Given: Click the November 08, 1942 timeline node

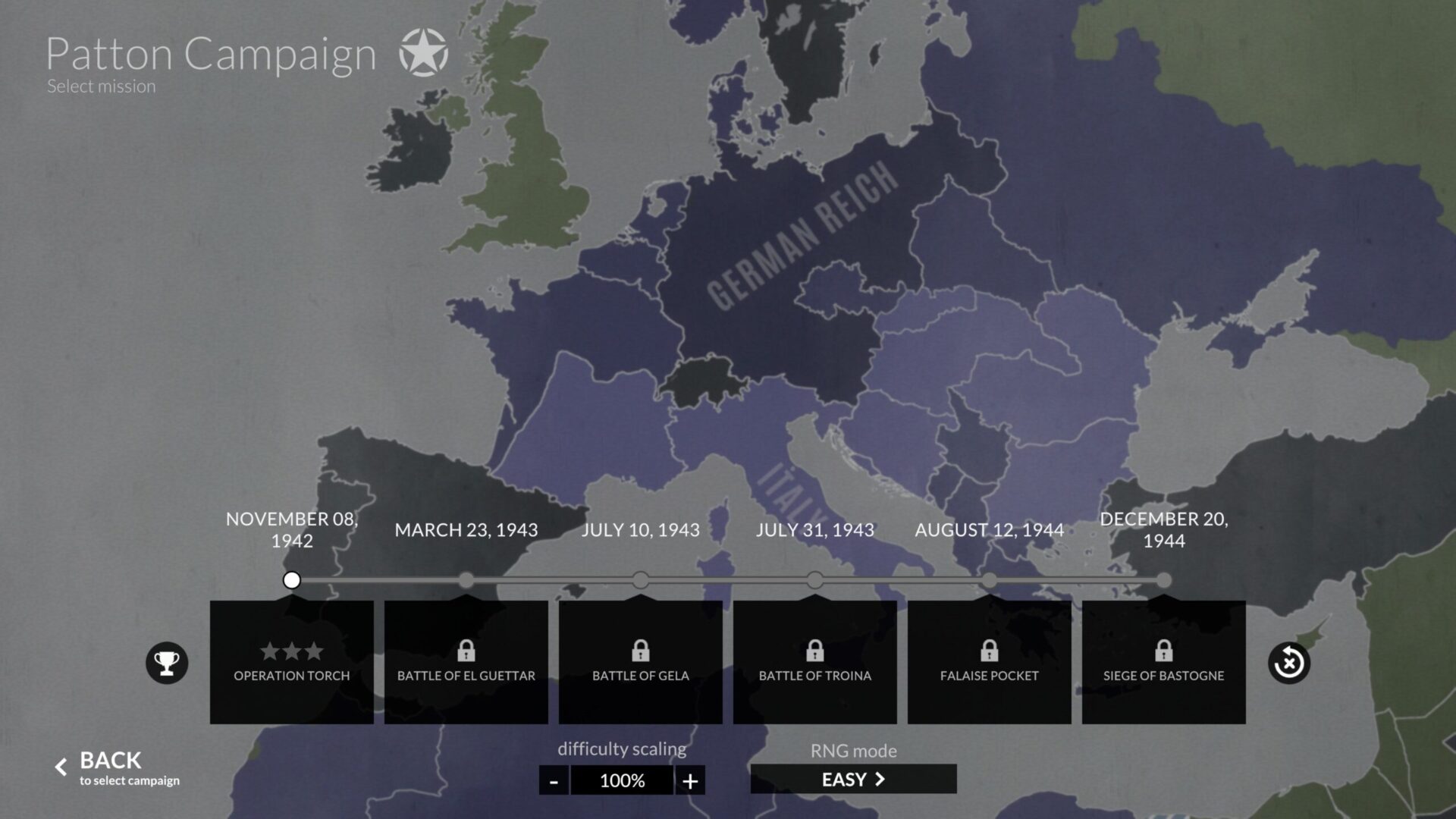Looking at the screenshot, I should [x=292, y=580].
